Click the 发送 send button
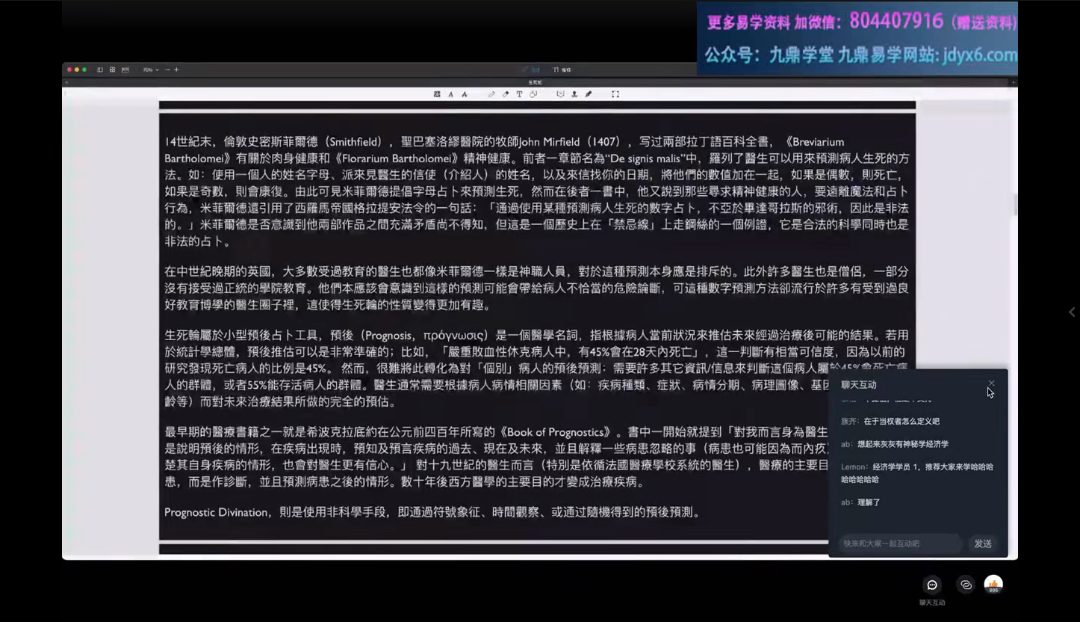 click(x=982, y=543)
